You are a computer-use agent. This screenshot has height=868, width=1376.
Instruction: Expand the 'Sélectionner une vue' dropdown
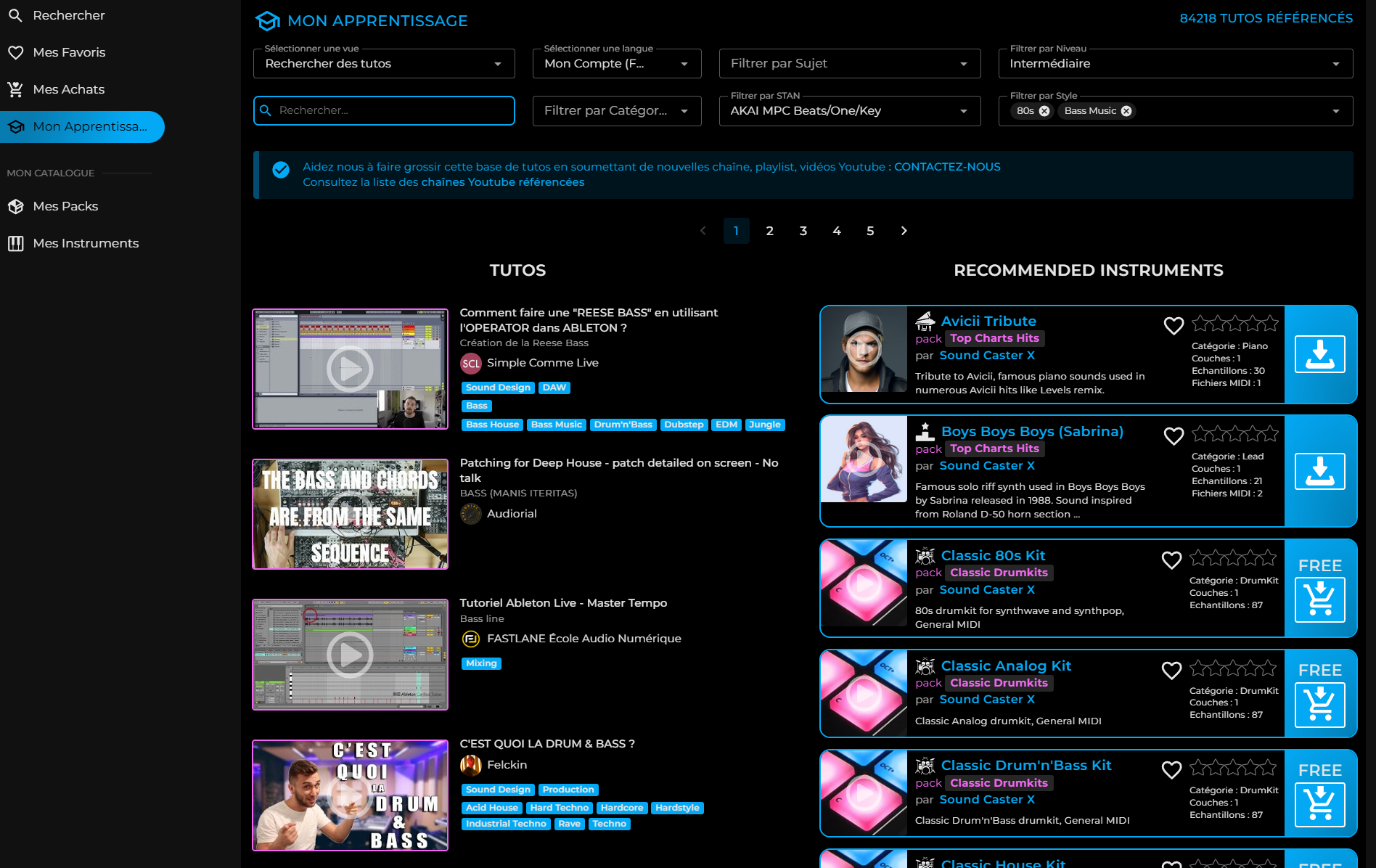(x=384, y=64)
